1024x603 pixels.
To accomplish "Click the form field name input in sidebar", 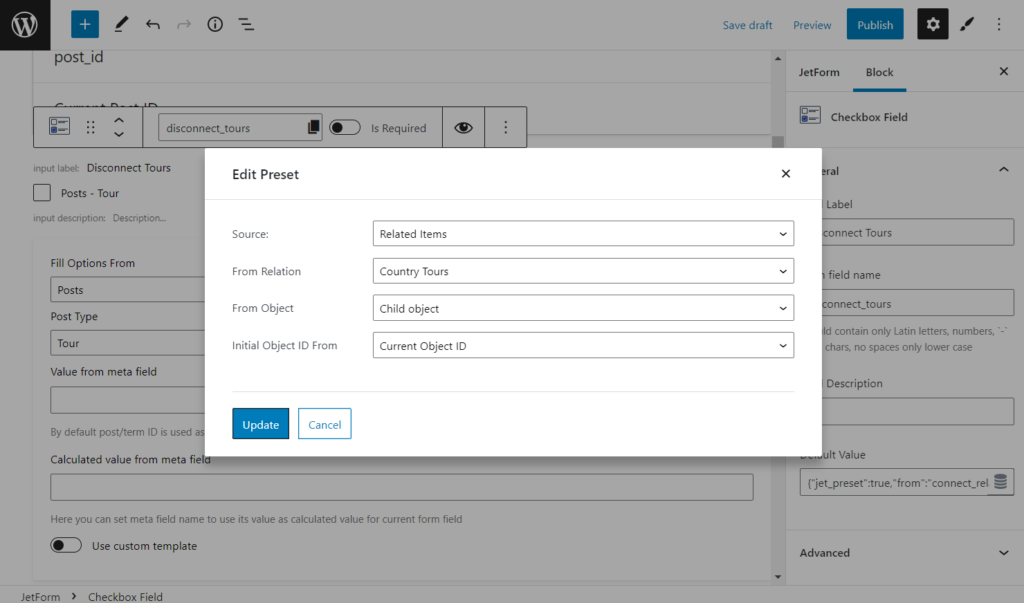I will pyautogui.click(x=918, y=303).
